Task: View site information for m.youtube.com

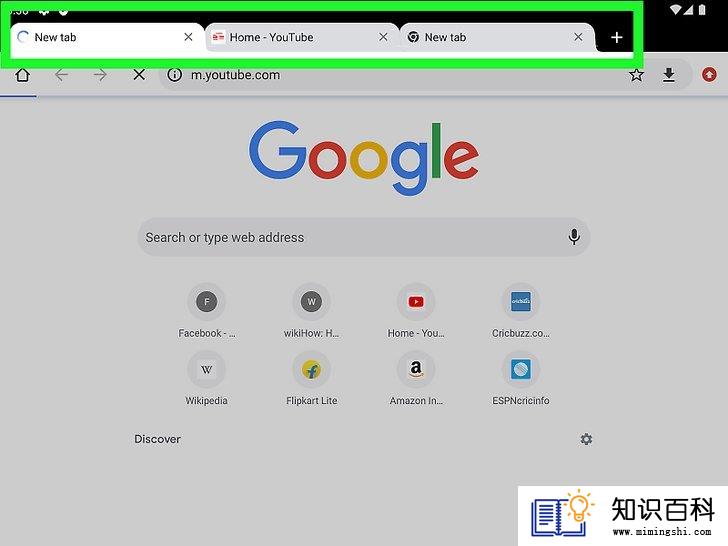Action: coord(174,75)
